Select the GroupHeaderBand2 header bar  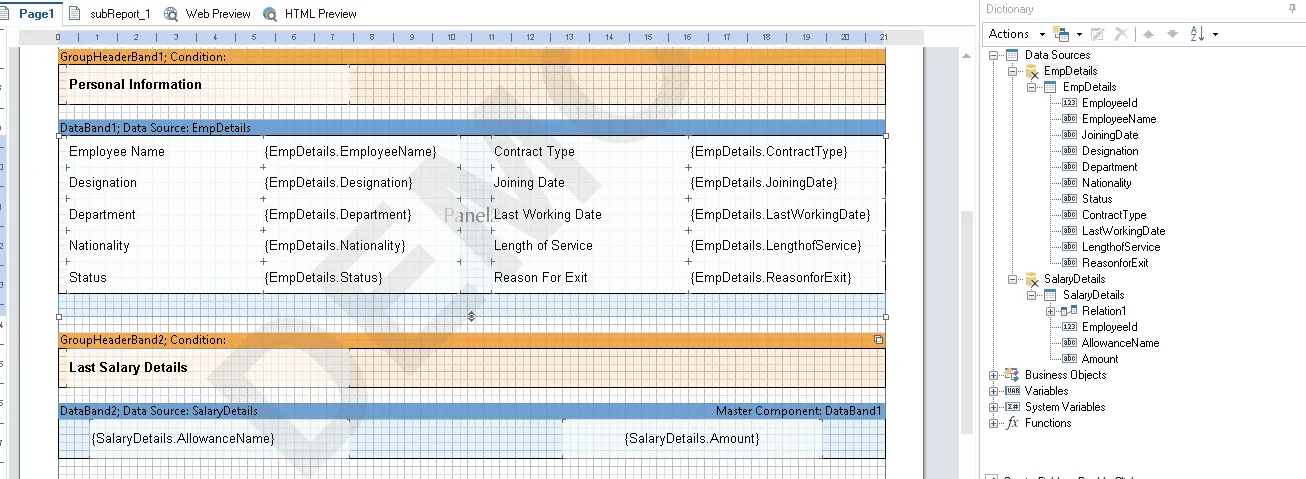tap(472, 340)
